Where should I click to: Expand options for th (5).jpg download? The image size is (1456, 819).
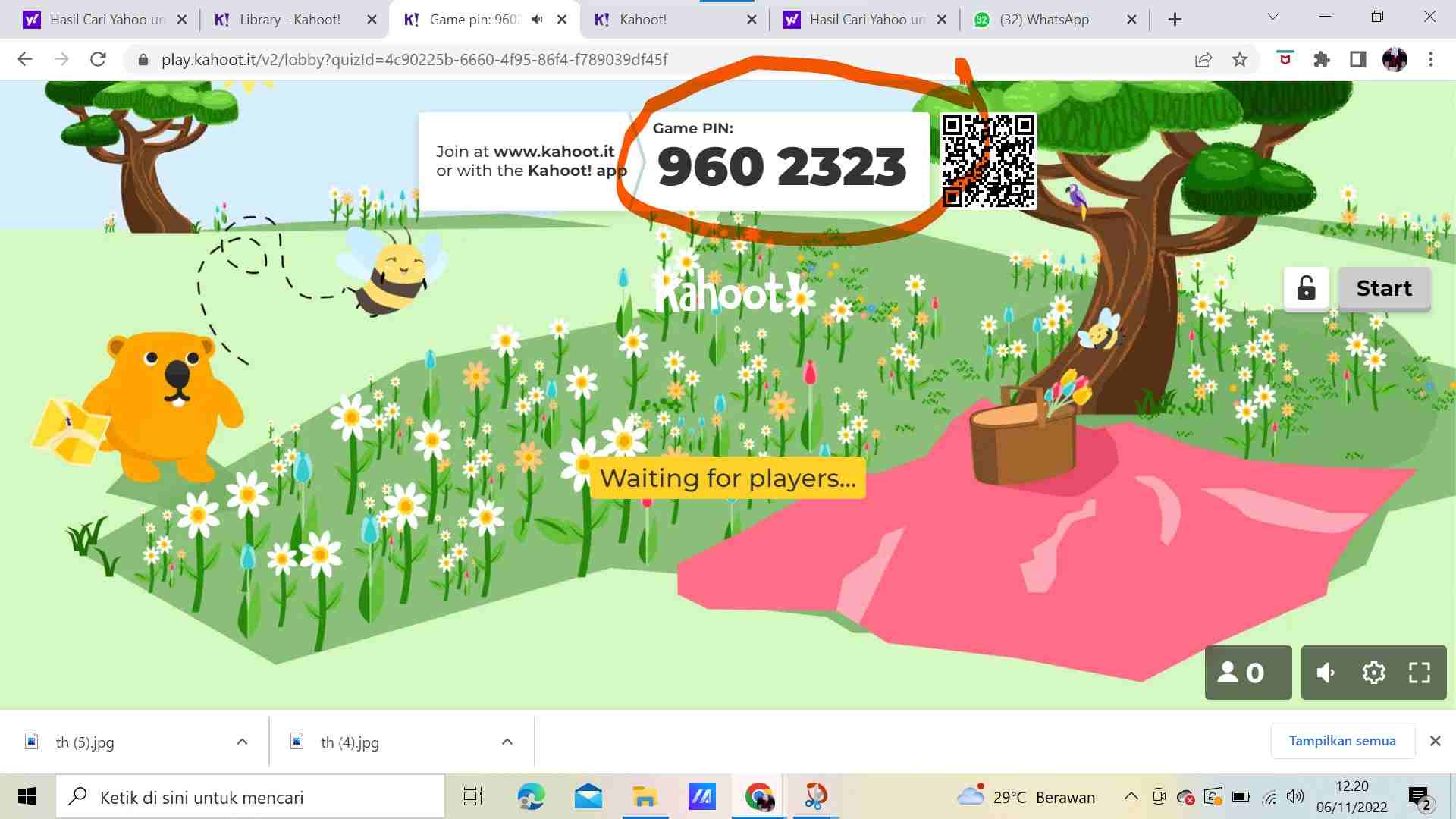[242, 742]
